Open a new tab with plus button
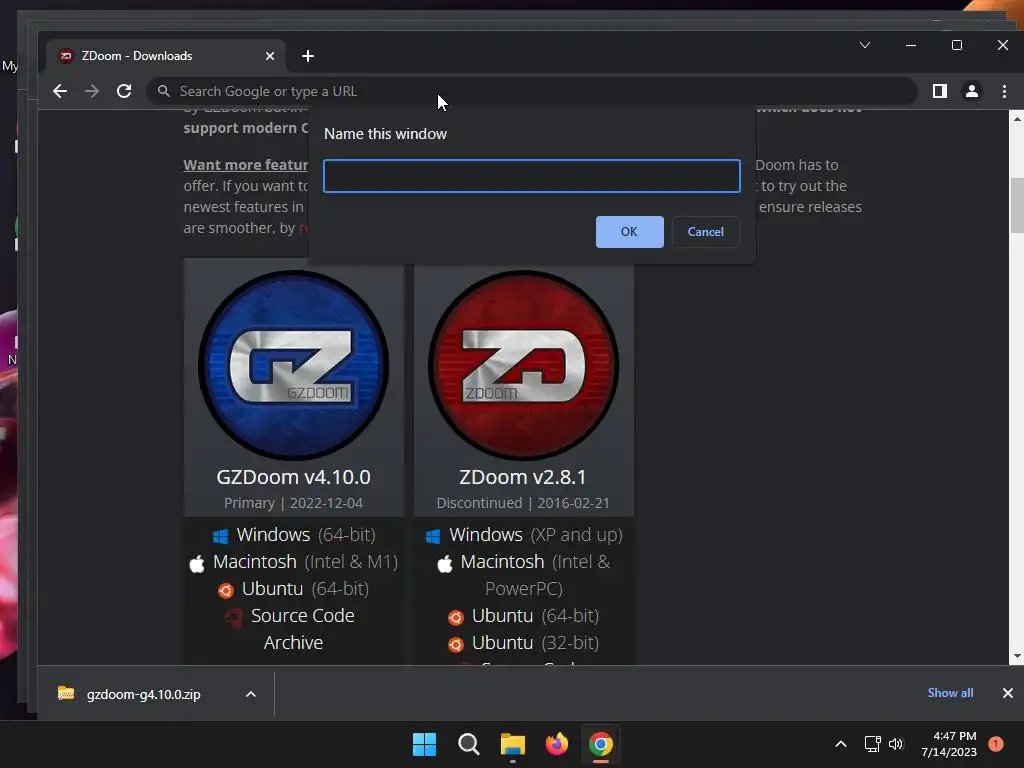Viewport: 1024px width, 768px height. click(x=308, y=56)
